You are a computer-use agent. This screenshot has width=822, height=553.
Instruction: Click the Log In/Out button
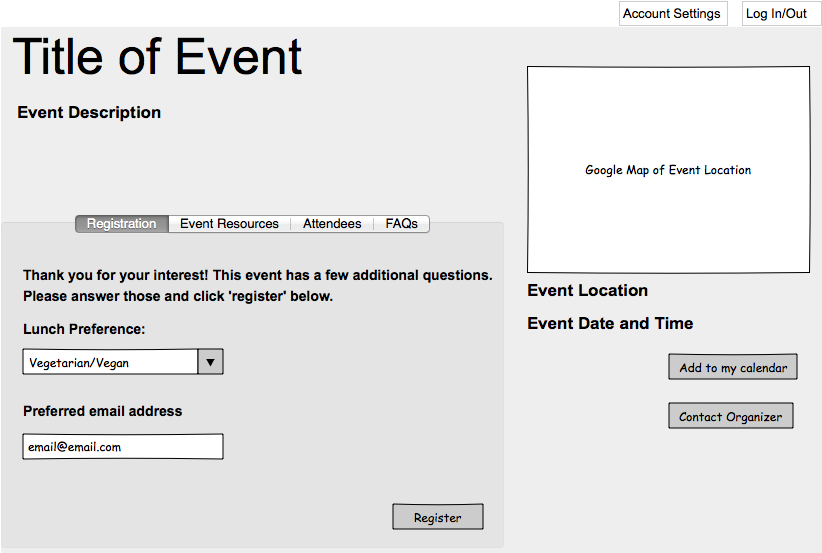(777, 14)
